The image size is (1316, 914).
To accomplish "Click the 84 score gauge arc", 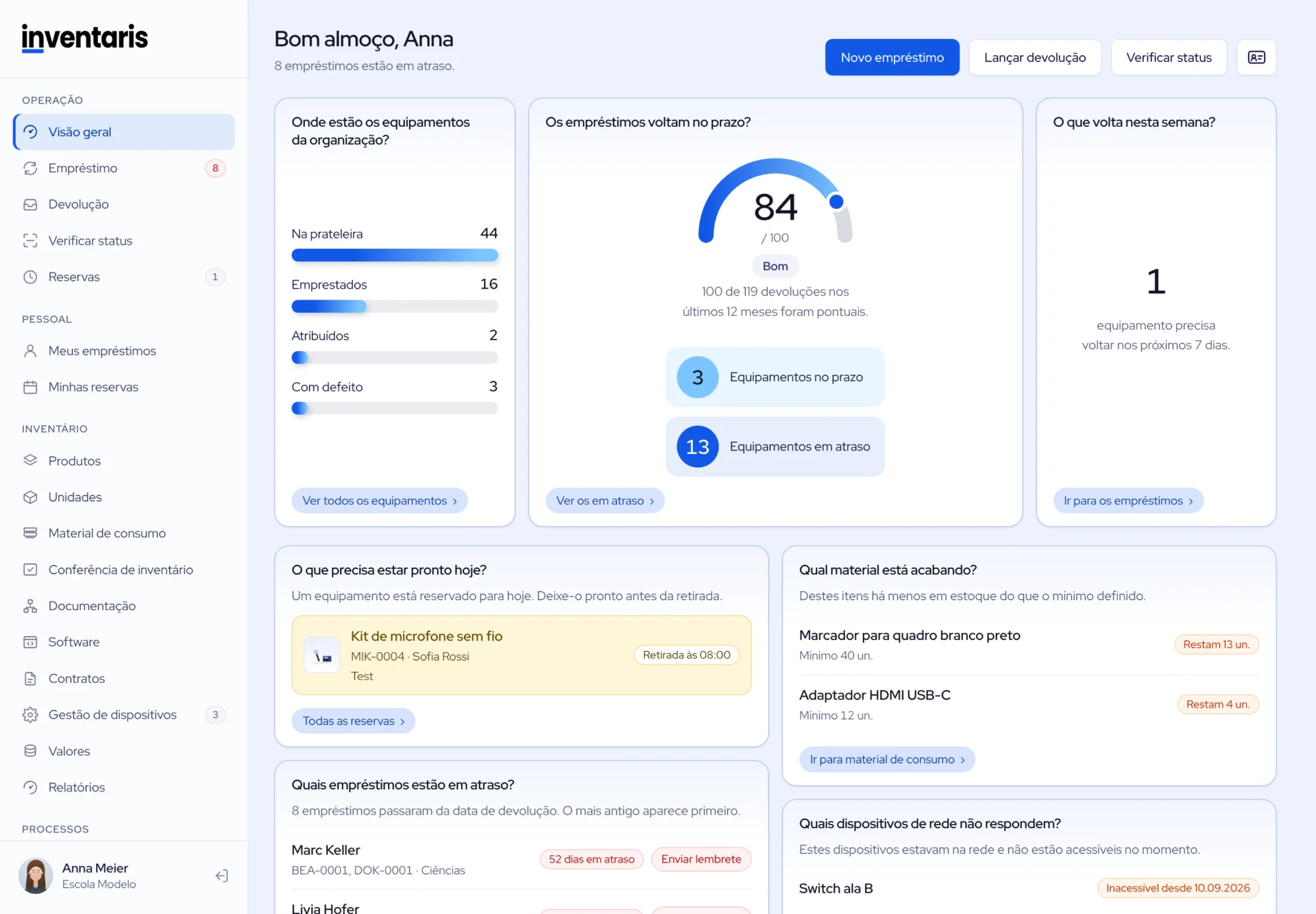I will tap(775, 200).
